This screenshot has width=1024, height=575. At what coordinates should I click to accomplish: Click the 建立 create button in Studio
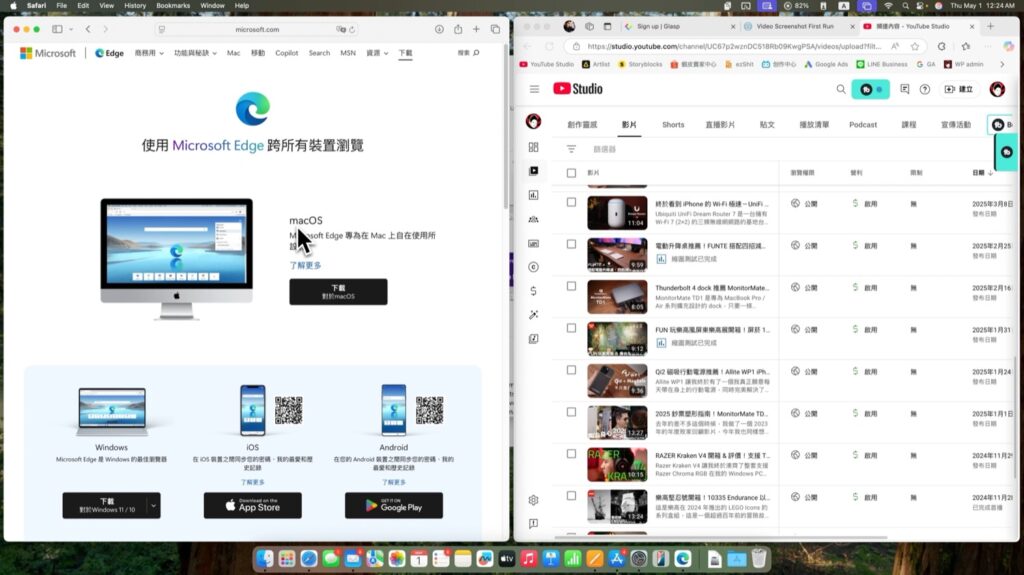pyautogui.click(x=959, y=89)
